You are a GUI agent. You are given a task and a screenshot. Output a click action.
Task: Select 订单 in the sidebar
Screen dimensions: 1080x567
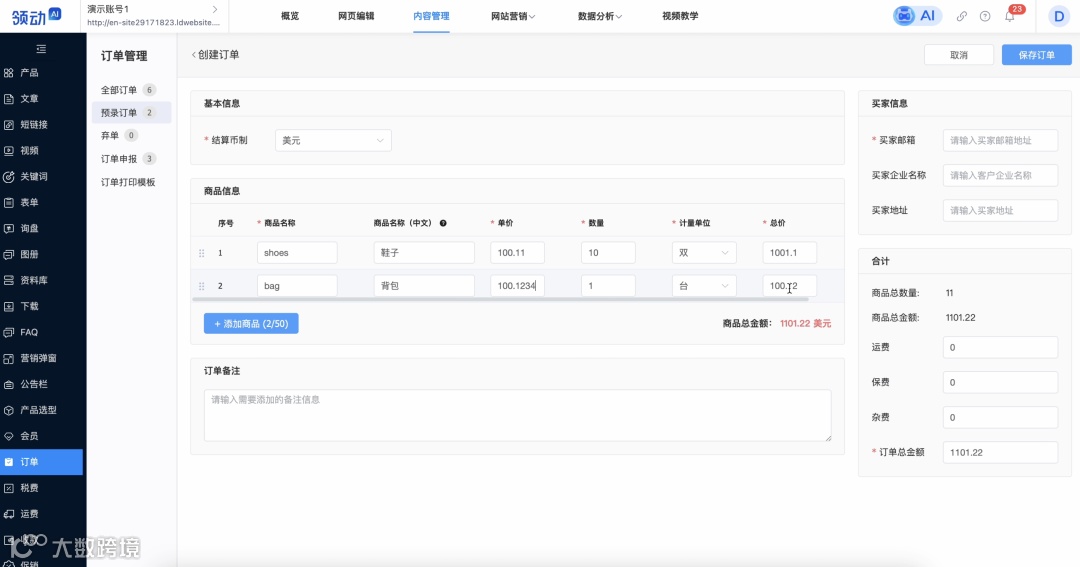pyautogui.click(x=41, y=462)
